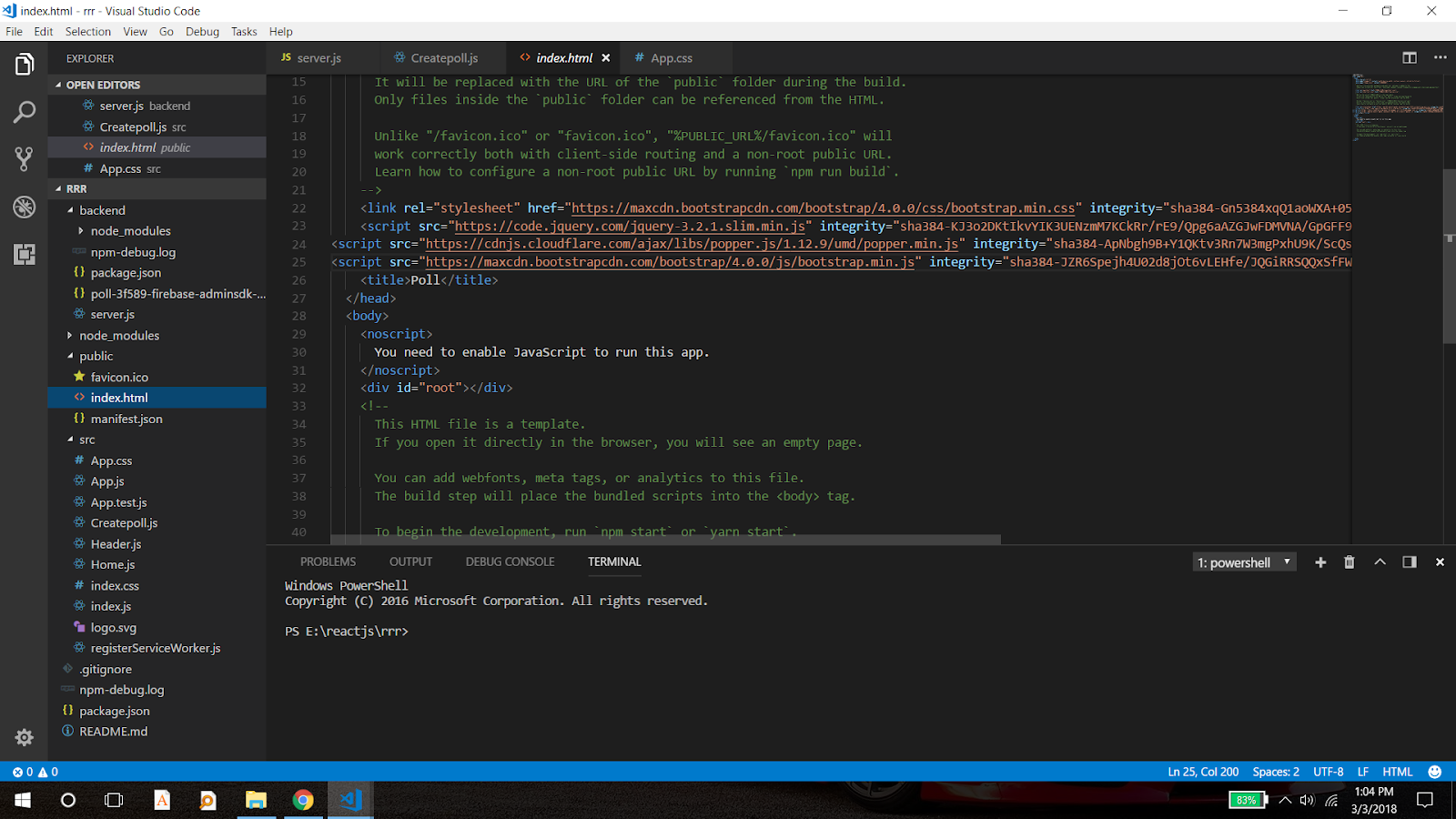Change the HTML language mode in status bar
The width and height of the screenshot is (1456, 819).
coord(1397,771)
